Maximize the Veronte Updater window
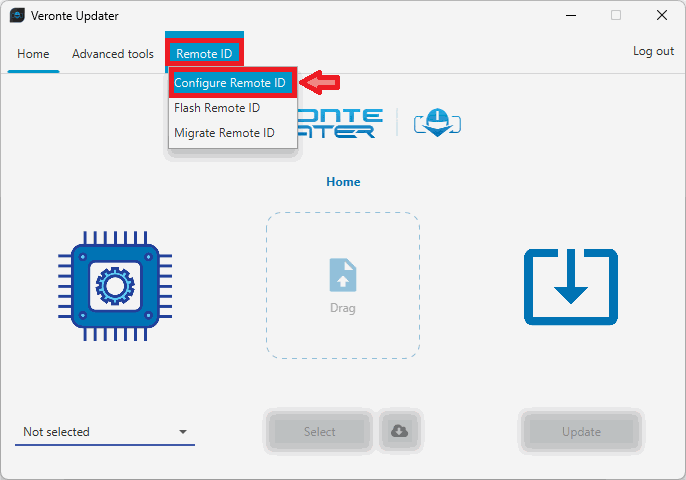Image resolution: width=686 pixels, height=480 pixels. click(616, 15)
